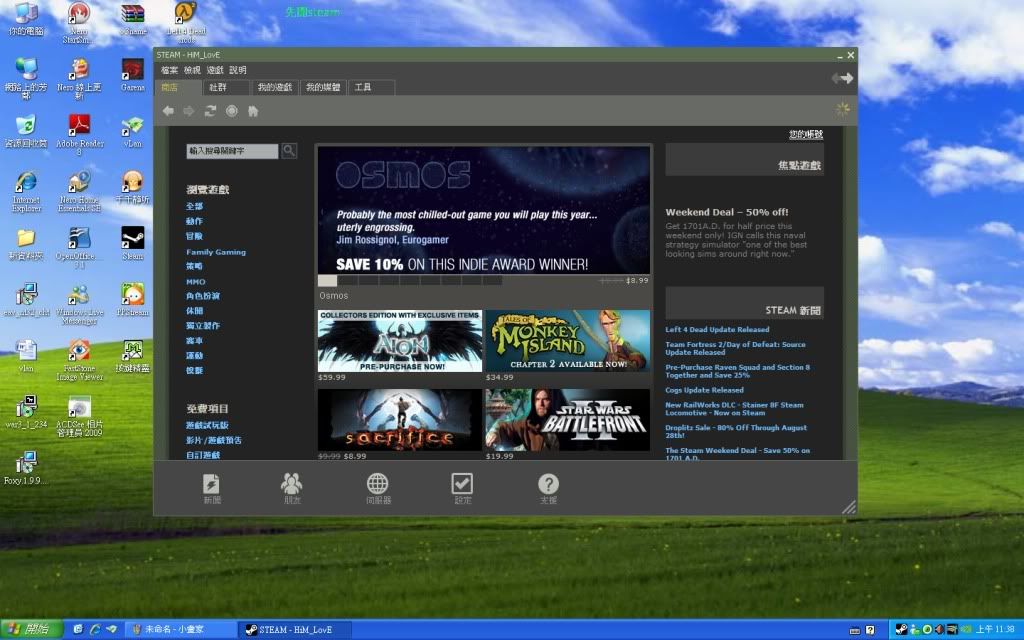Activate STEAM - HiM_LovE taskbar button
The height and width of the screenshot is (640, 1024).
tap(295, 630)
